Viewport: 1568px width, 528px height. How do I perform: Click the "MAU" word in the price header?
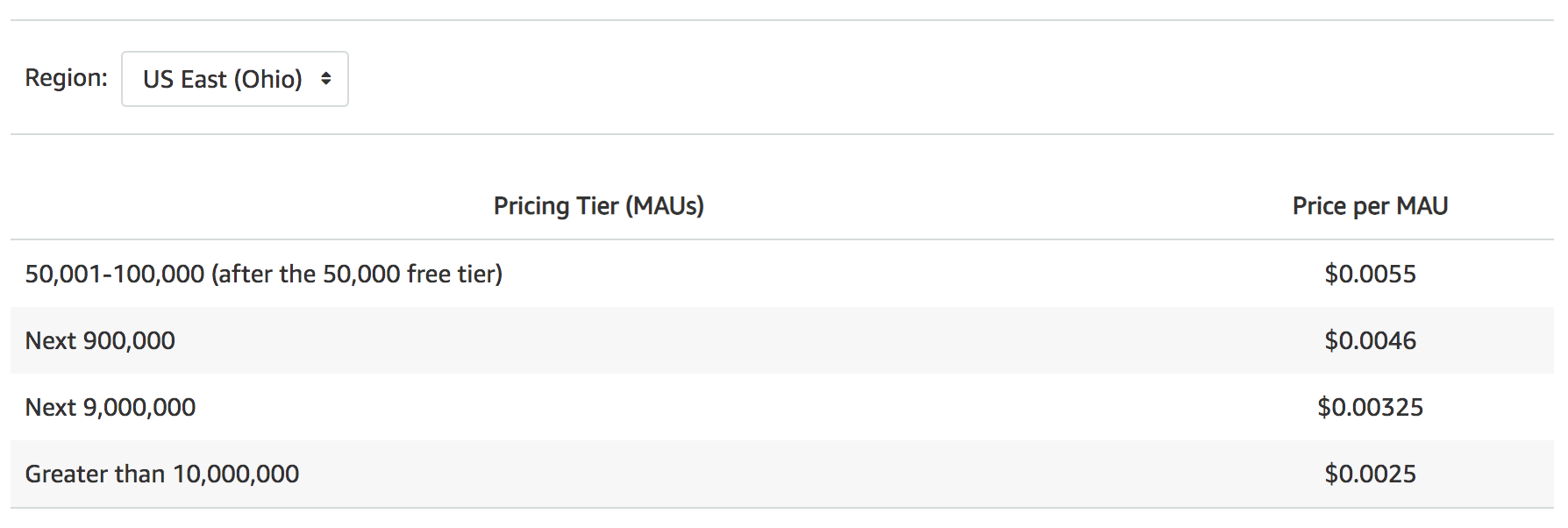tap(1422, 205)
